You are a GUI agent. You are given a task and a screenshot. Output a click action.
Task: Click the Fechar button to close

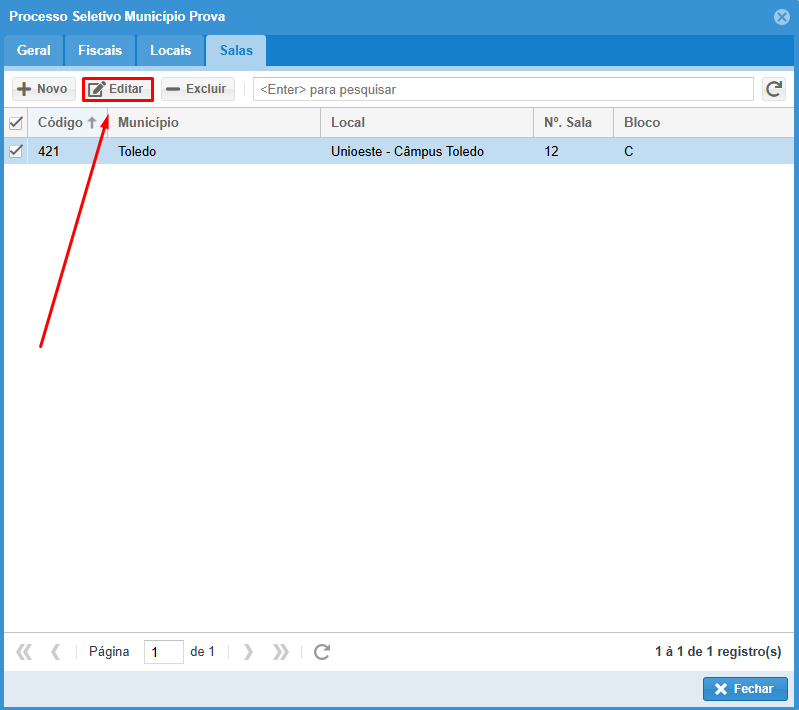pyautogui.click(x=745, y=689)
